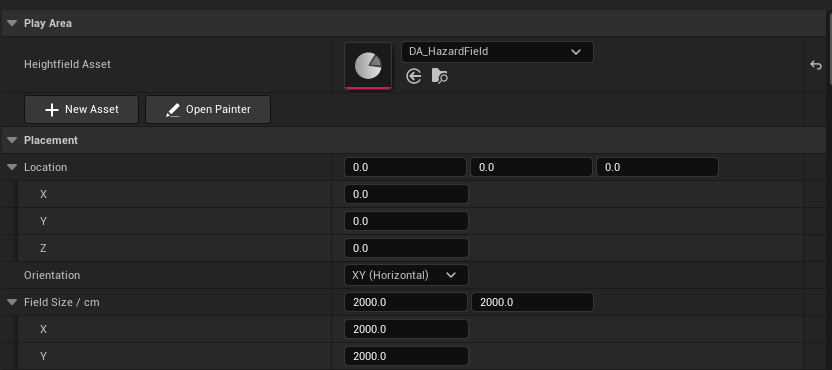The width and height of the screenshot is (832, 370).
Task: Click the New Asset button
Action: pyautogui.click(x=82, y=110)
